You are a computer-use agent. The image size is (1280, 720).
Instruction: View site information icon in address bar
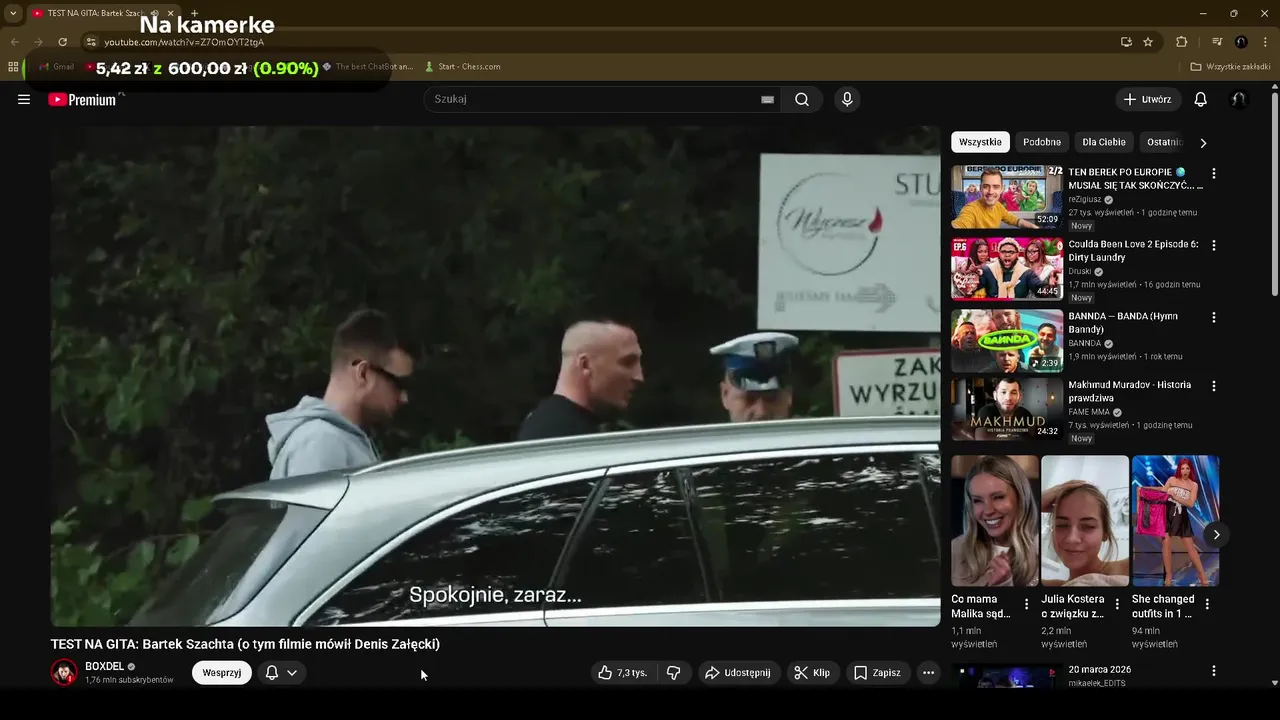point(91,42)
